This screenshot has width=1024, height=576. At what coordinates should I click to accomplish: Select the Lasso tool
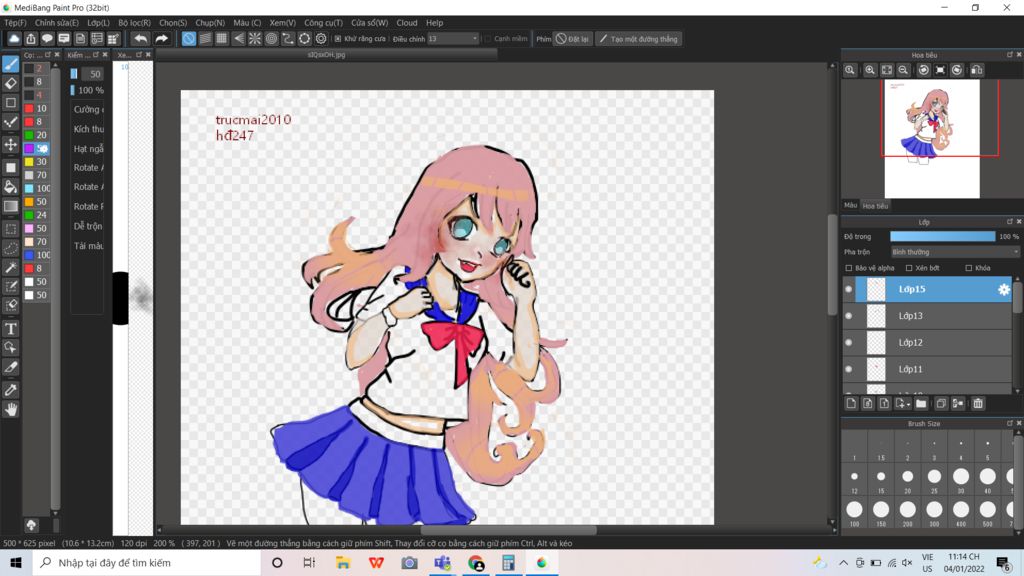[x=10, y=248]
